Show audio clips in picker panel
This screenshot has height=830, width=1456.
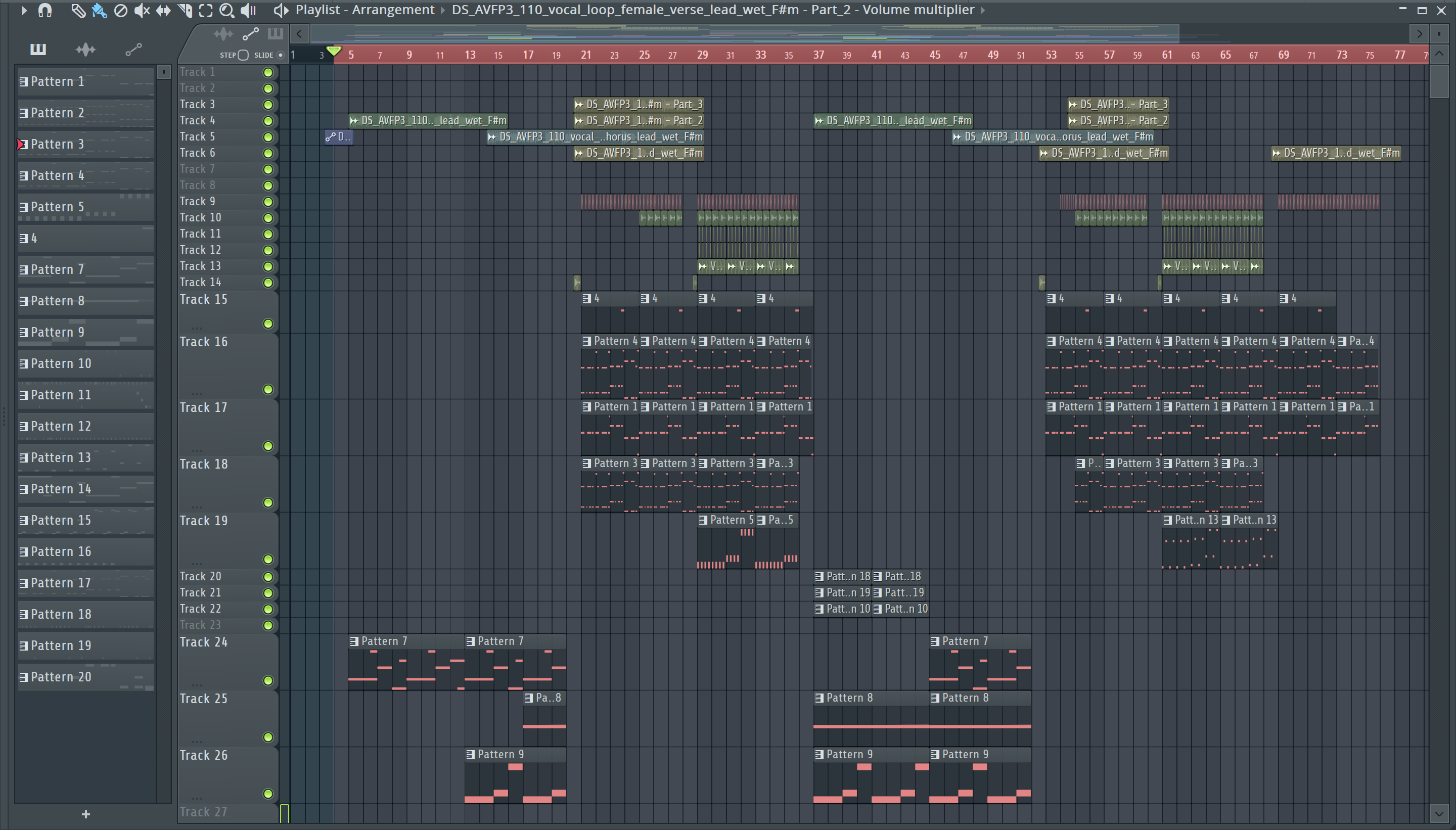85,50
